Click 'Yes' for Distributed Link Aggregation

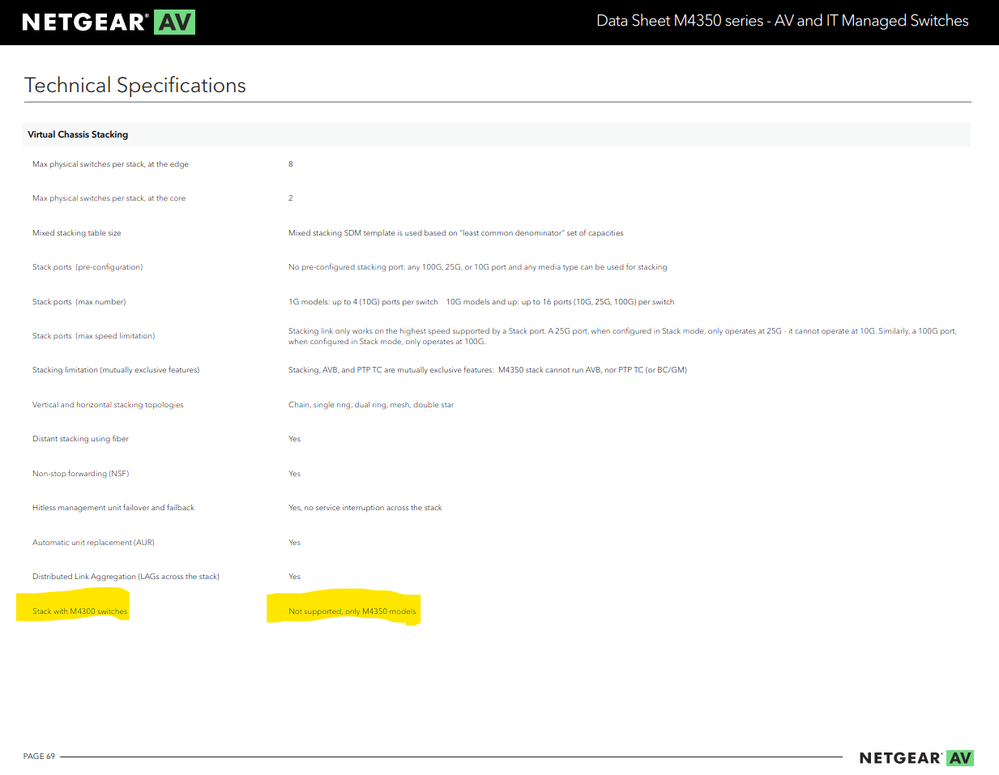[294, 576]
